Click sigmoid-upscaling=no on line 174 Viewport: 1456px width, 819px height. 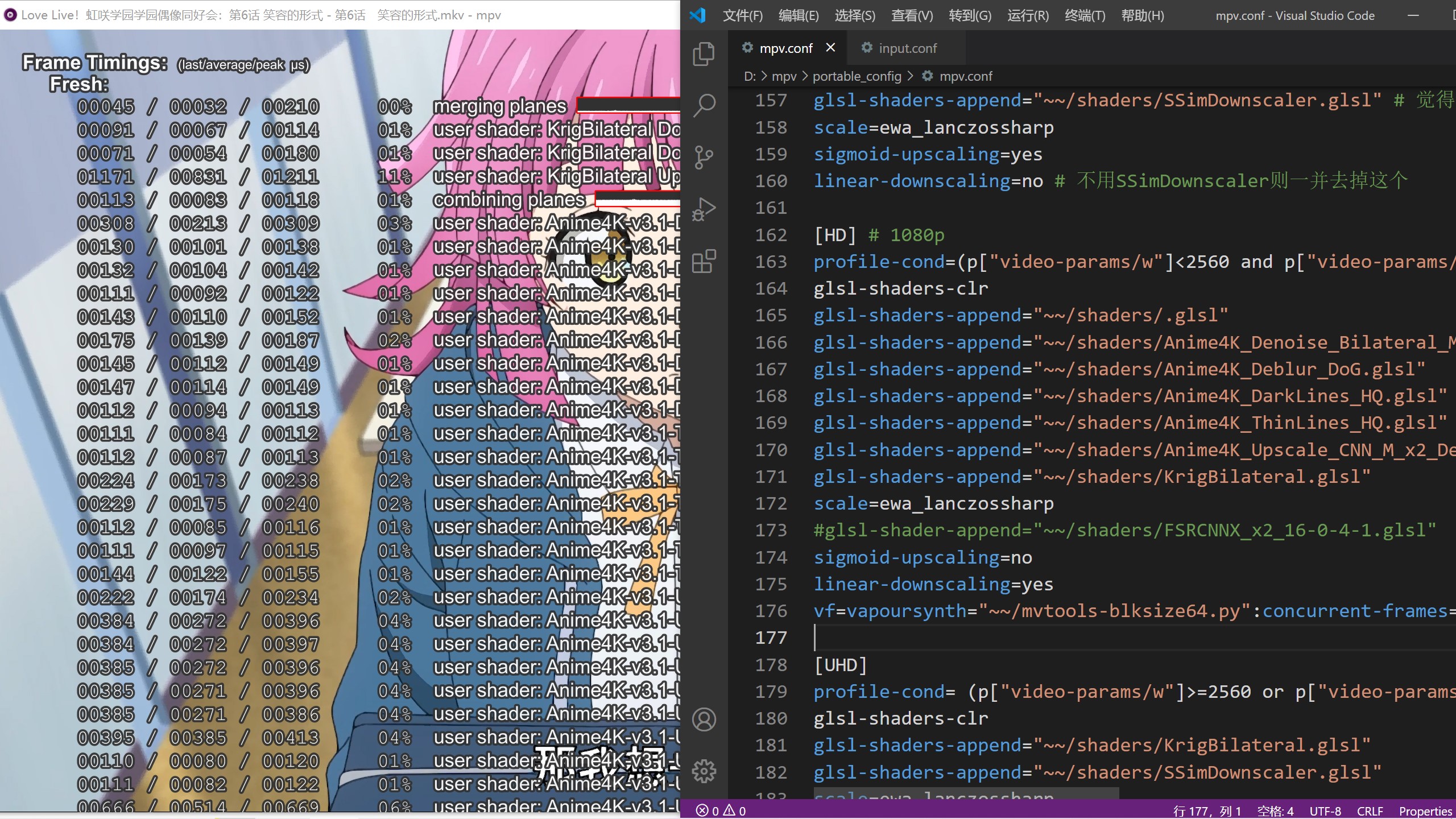[923, 557]
